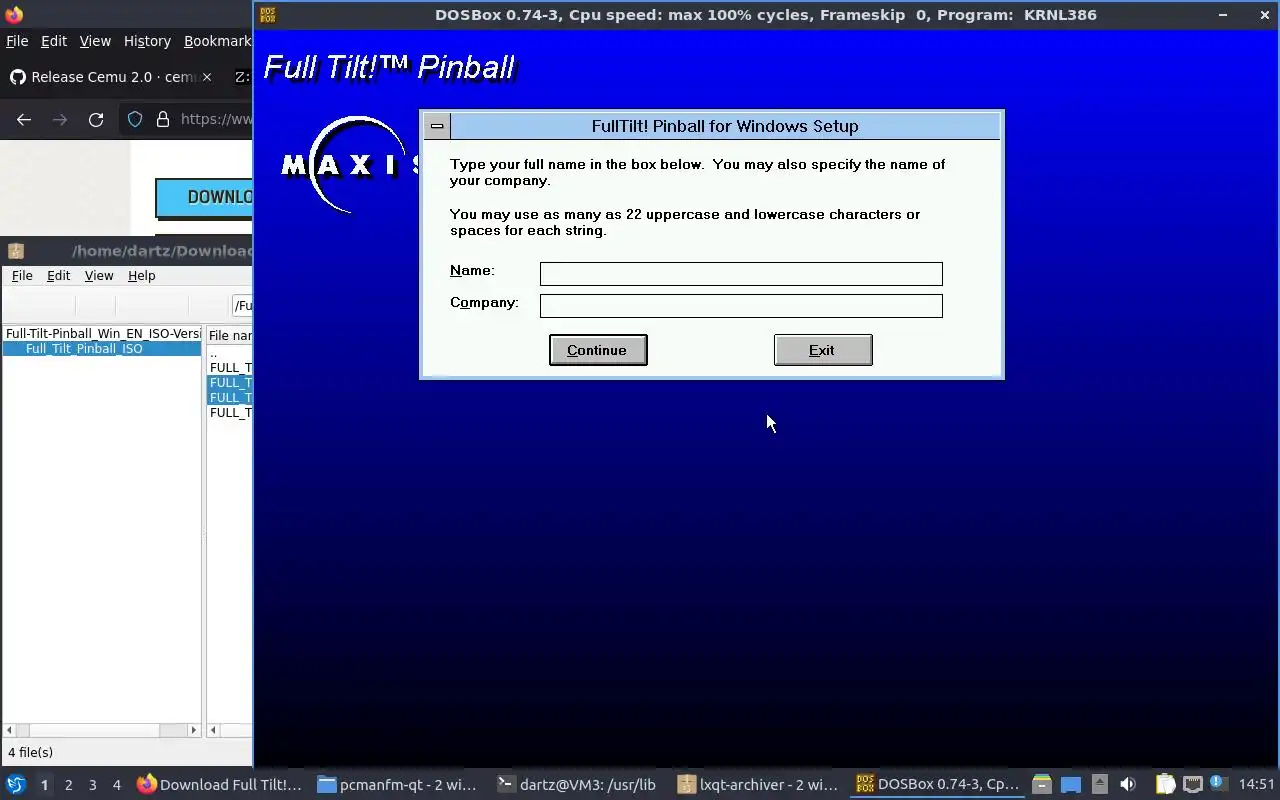Click the tree pane horizontal scrollbar track
Image resolution: width=1280 pixels, height=800 pixels.
(x=102, y=730)
